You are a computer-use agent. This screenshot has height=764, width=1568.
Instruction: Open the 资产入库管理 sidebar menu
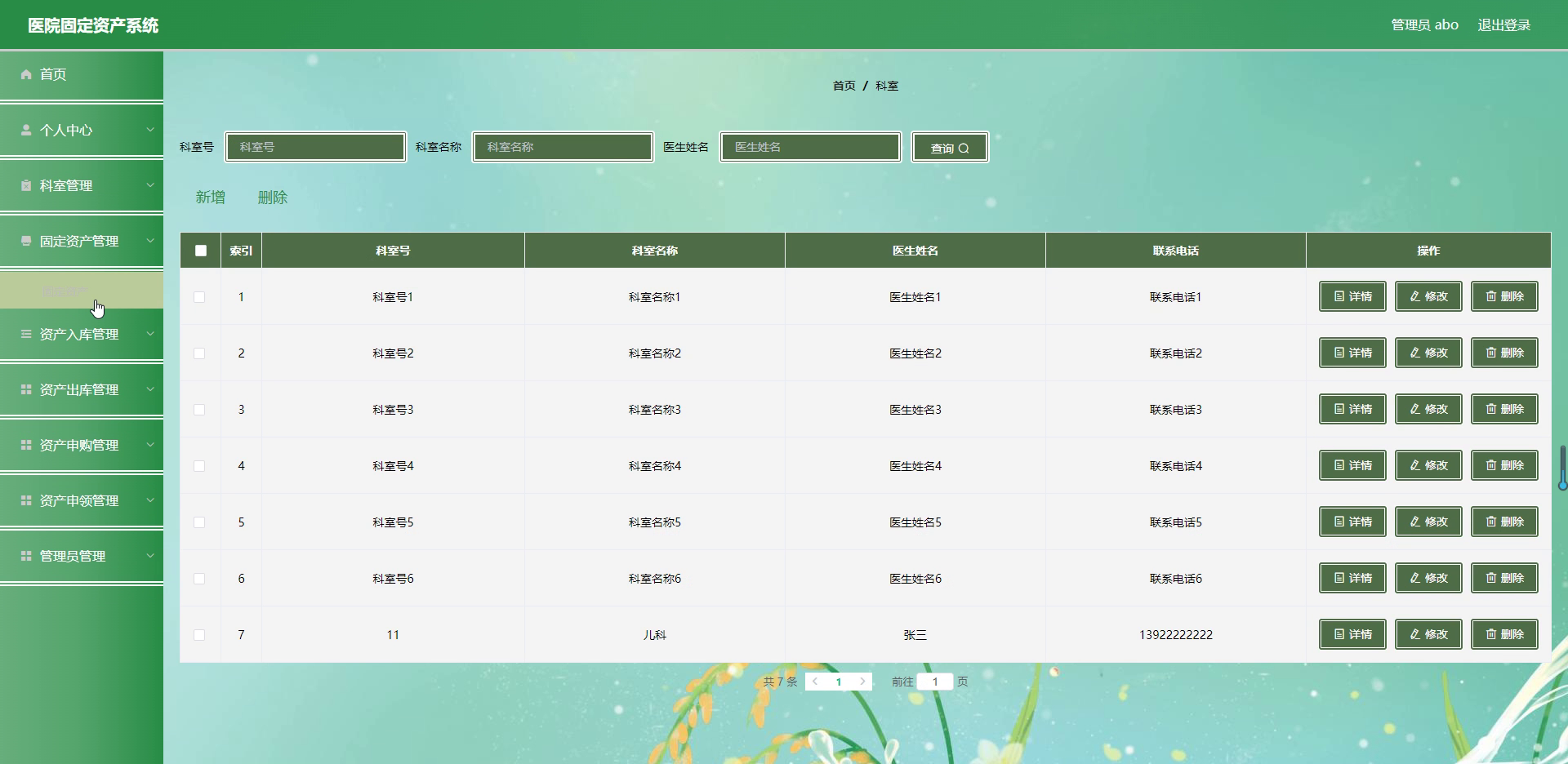(82, 334)
